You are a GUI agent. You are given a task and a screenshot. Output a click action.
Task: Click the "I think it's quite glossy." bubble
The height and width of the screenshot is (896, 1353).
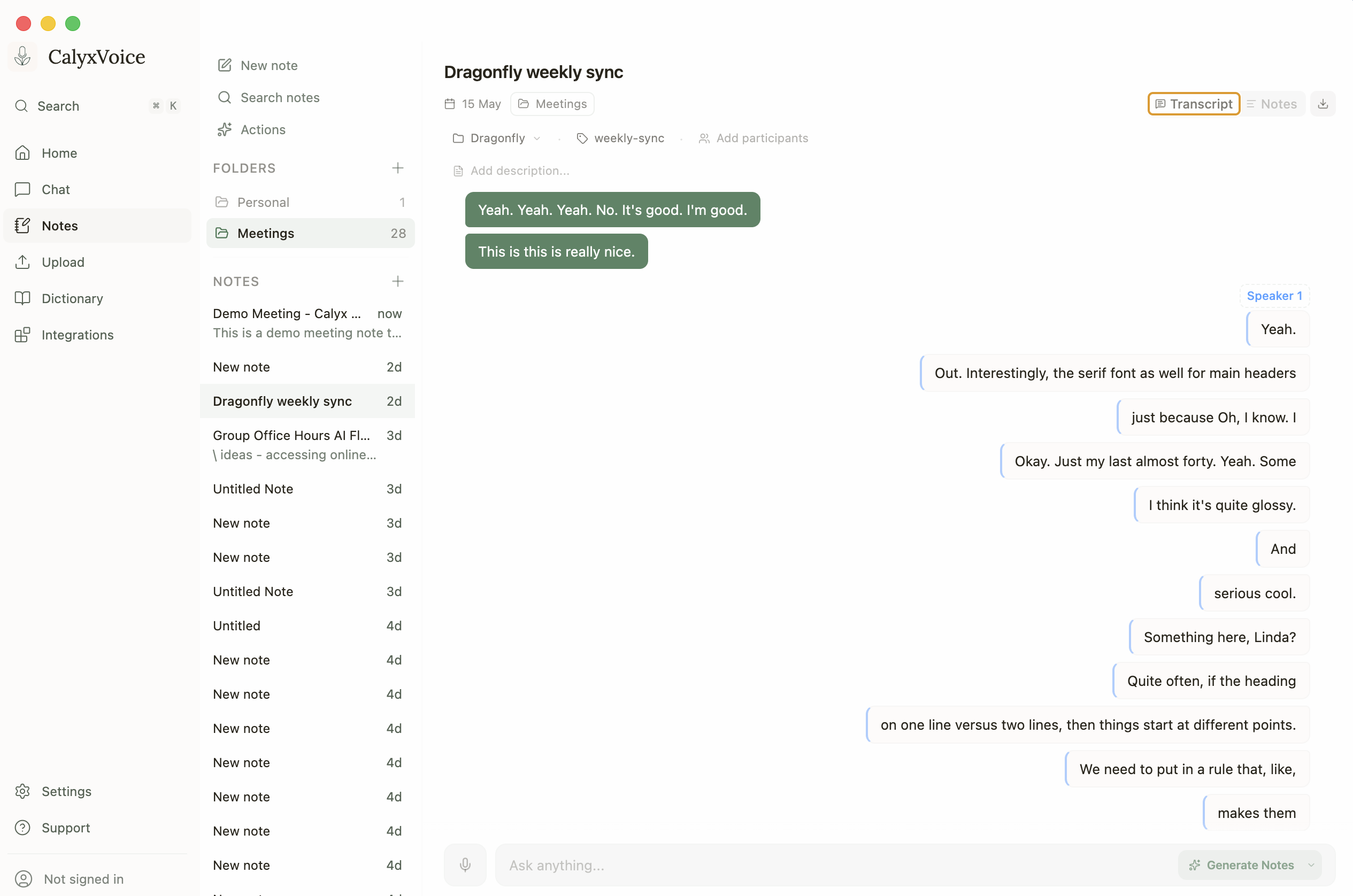click(x=1222, y=505)
